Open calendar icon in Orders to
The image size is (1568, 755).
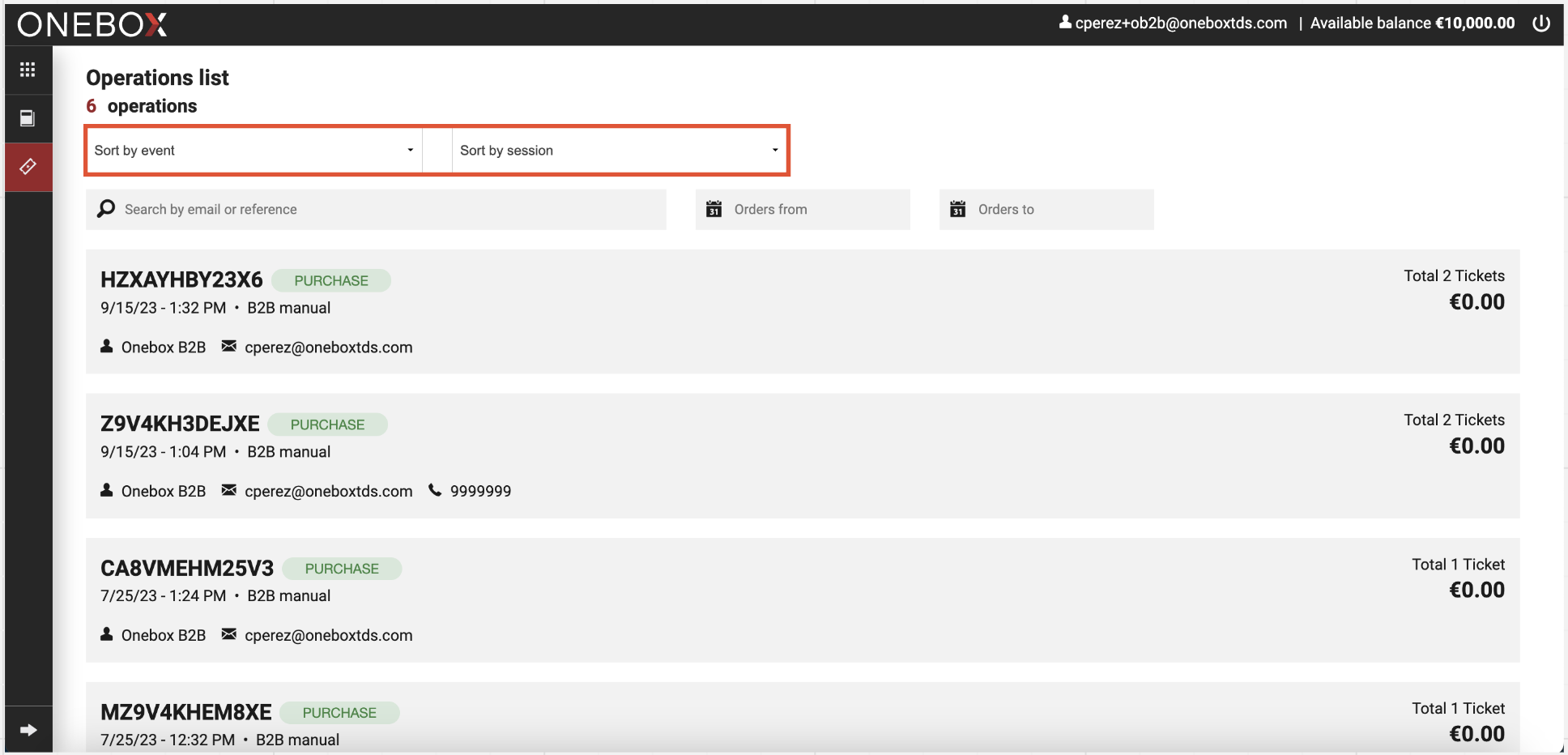click(957, 209)
